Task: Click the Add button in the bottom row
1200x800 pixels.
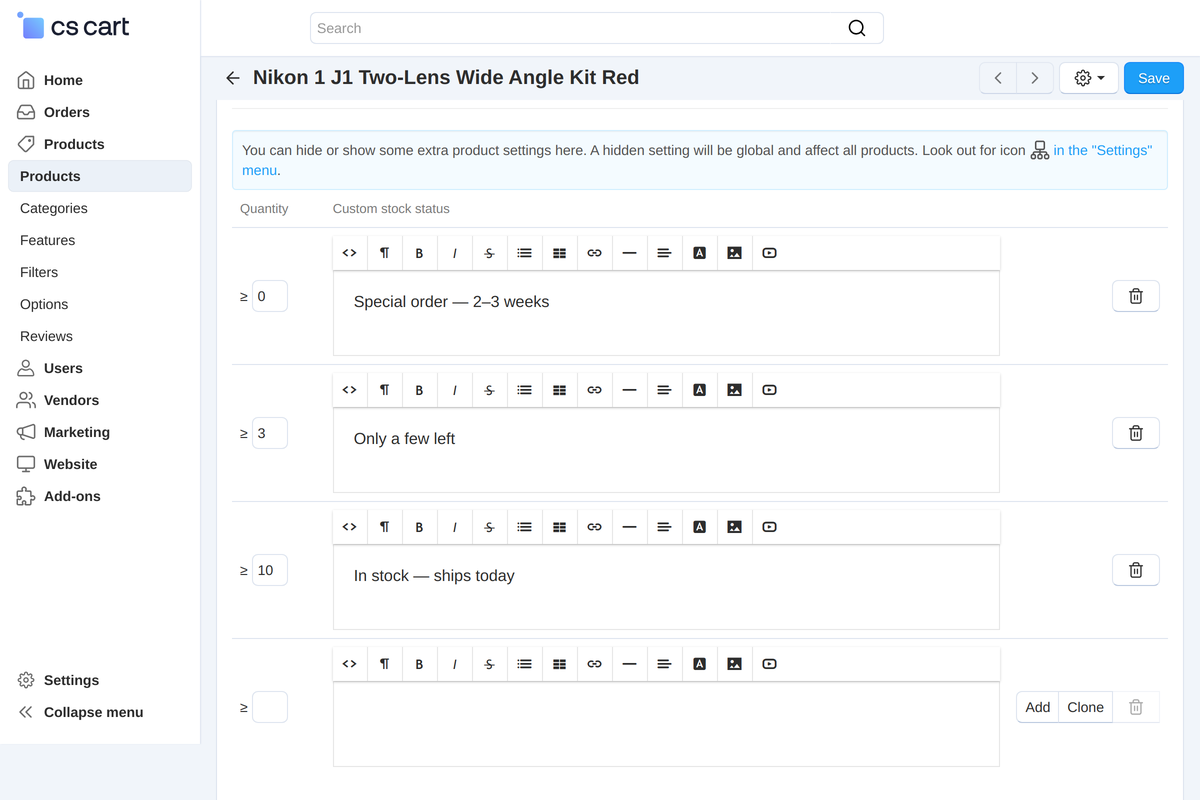Action: (x=1038, y=707)
